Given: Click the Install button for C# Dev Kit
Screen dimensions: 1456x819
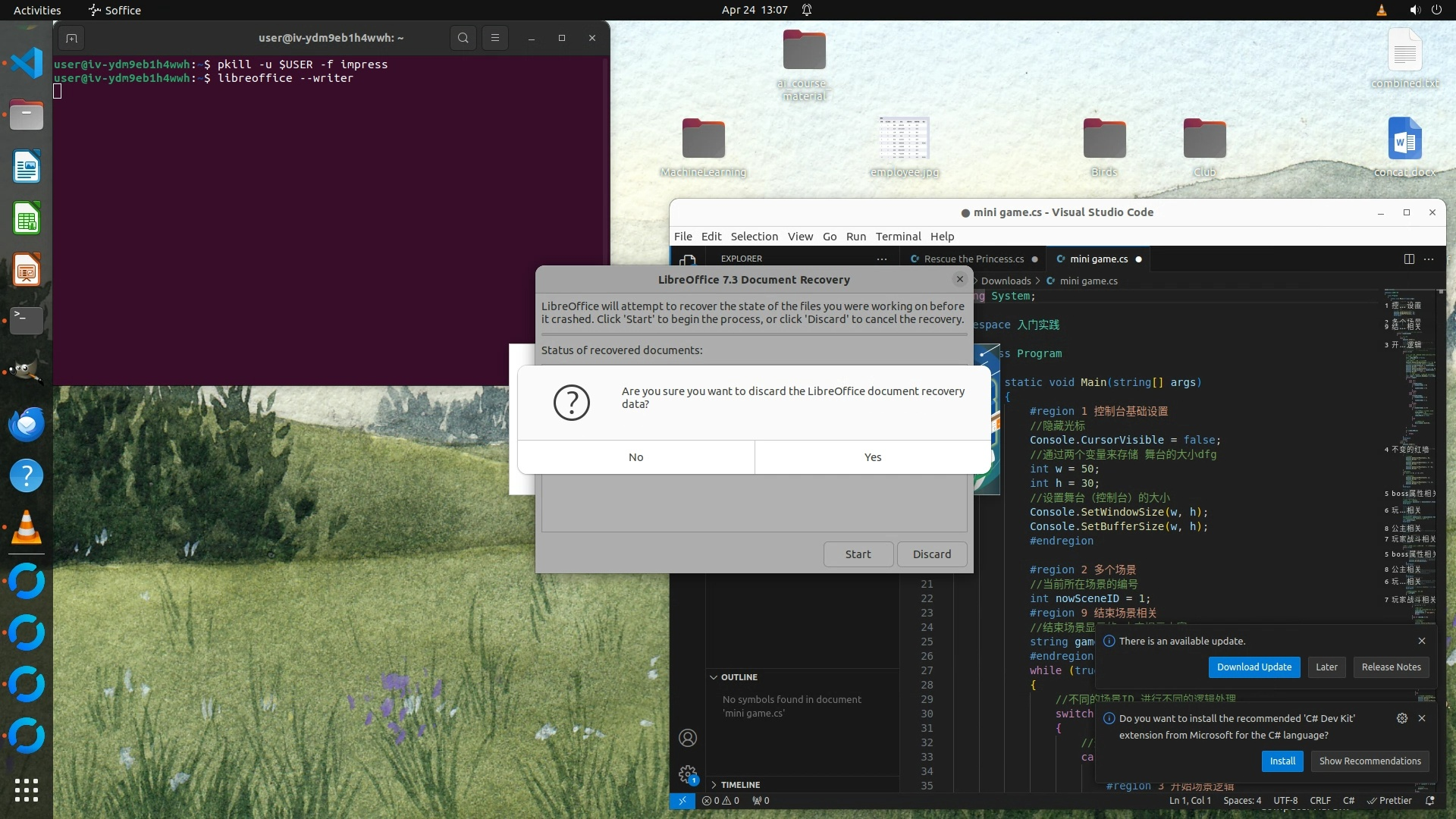Looking at the screenshot, I should click(1282, 761).
